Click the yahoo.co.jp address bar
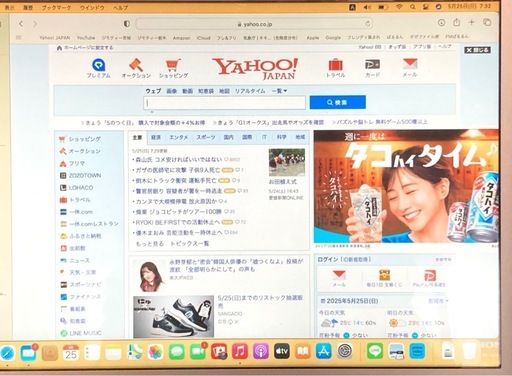 click(x=254, y=24)
